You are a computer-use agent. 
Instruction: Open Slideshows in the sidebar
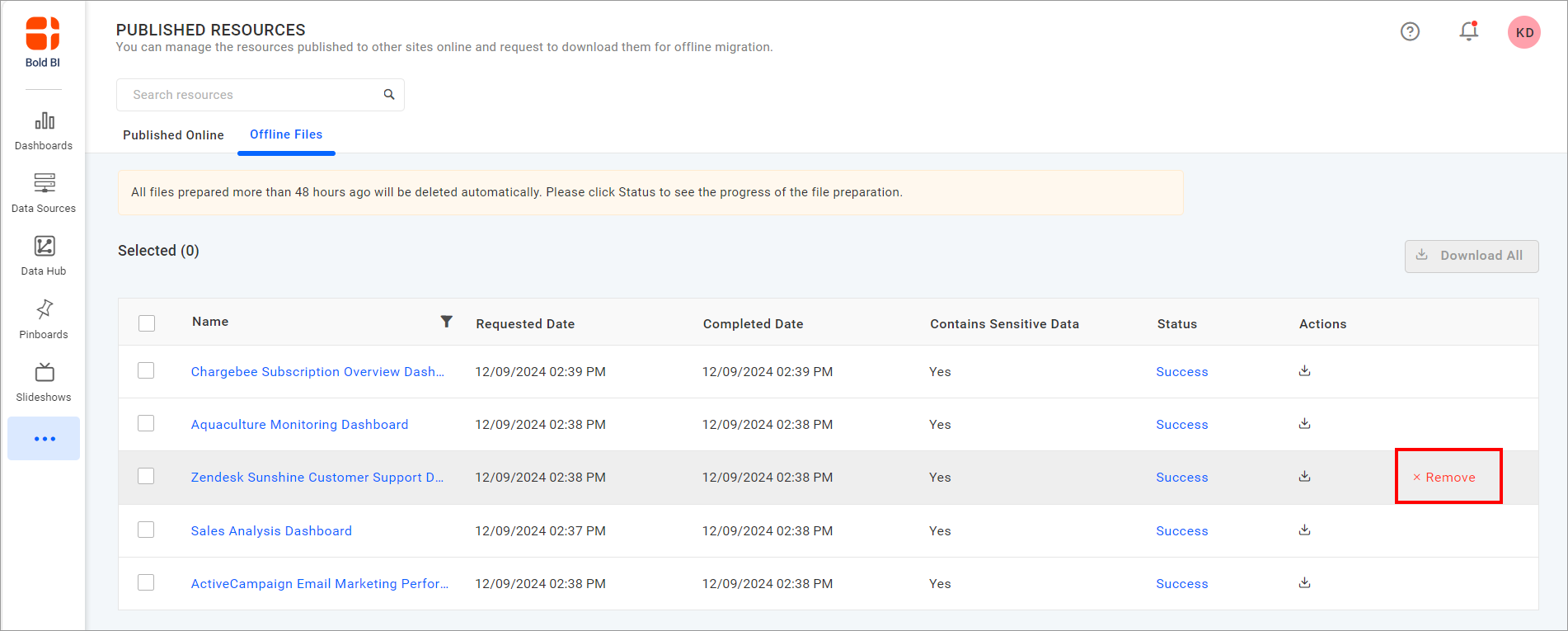(x=44, y=383)
